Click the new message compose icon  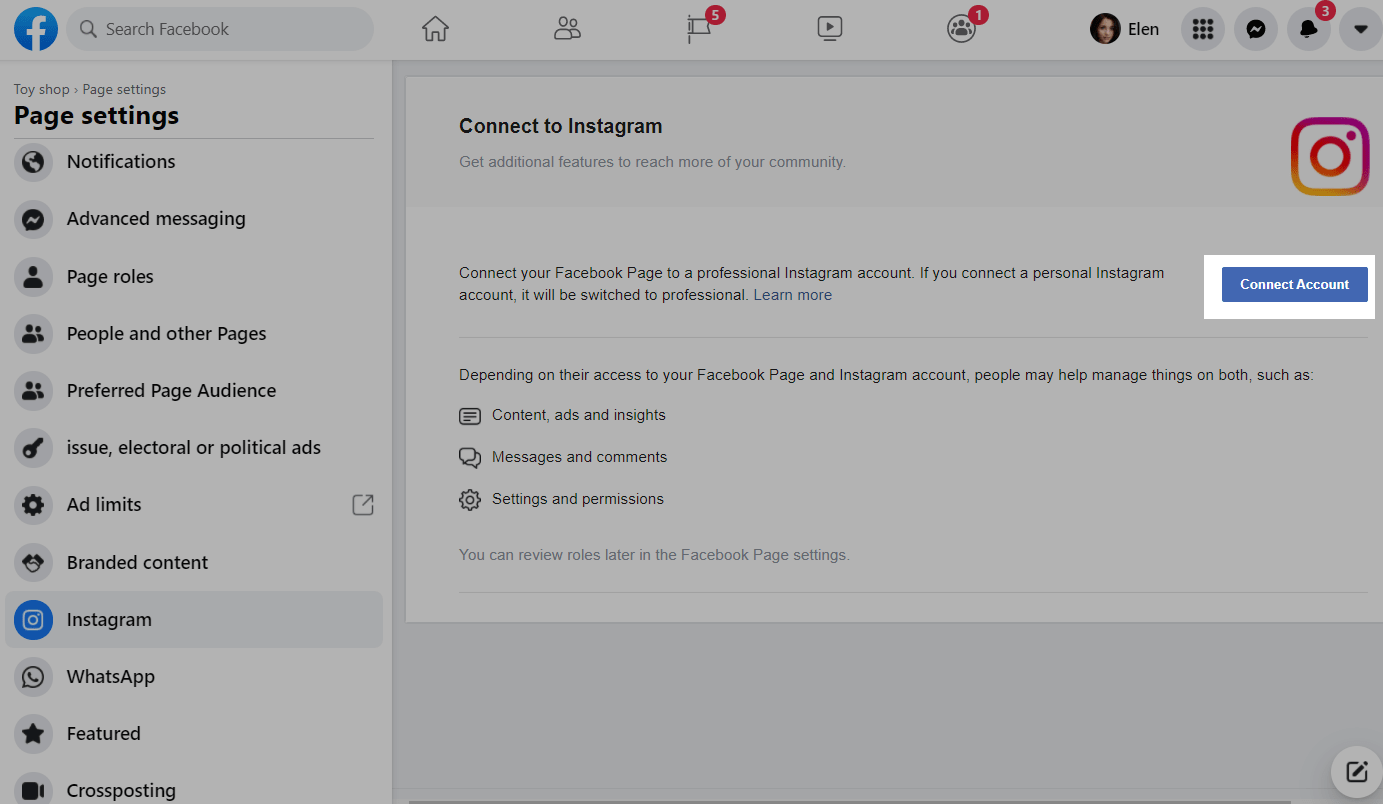coord(1357,771)
